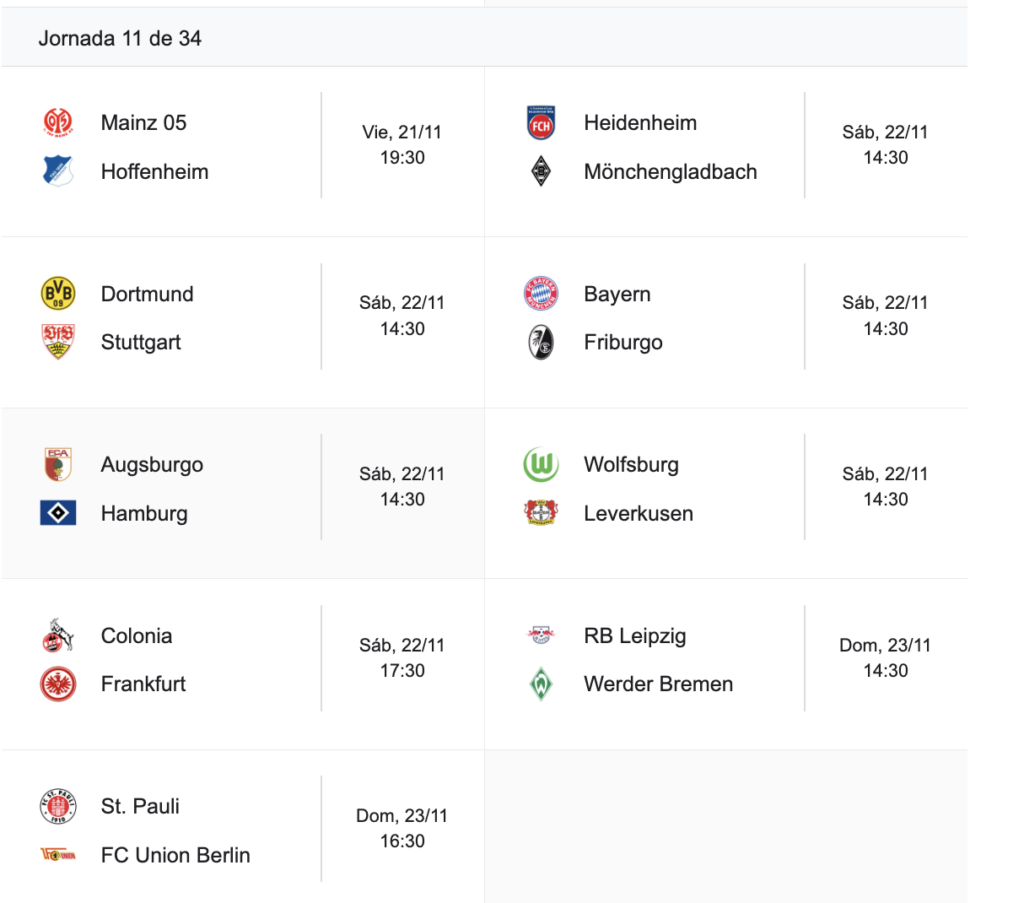Click the Bayern Munich crest icon

541,294
